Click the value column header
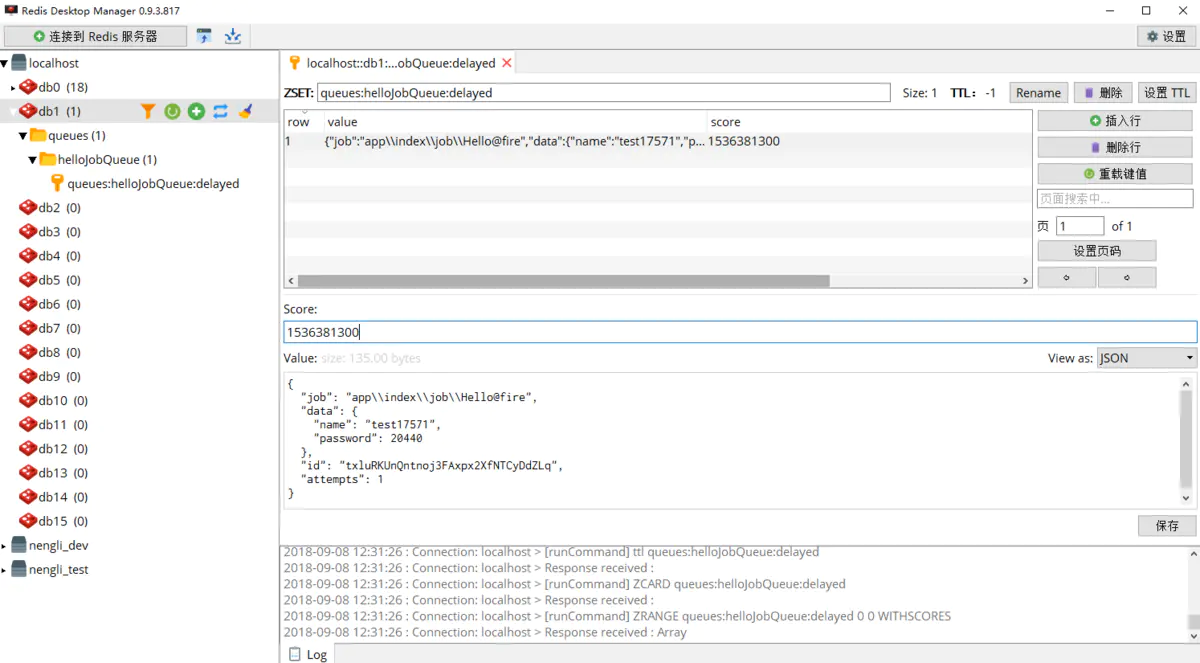 click(x=515, y=122)
